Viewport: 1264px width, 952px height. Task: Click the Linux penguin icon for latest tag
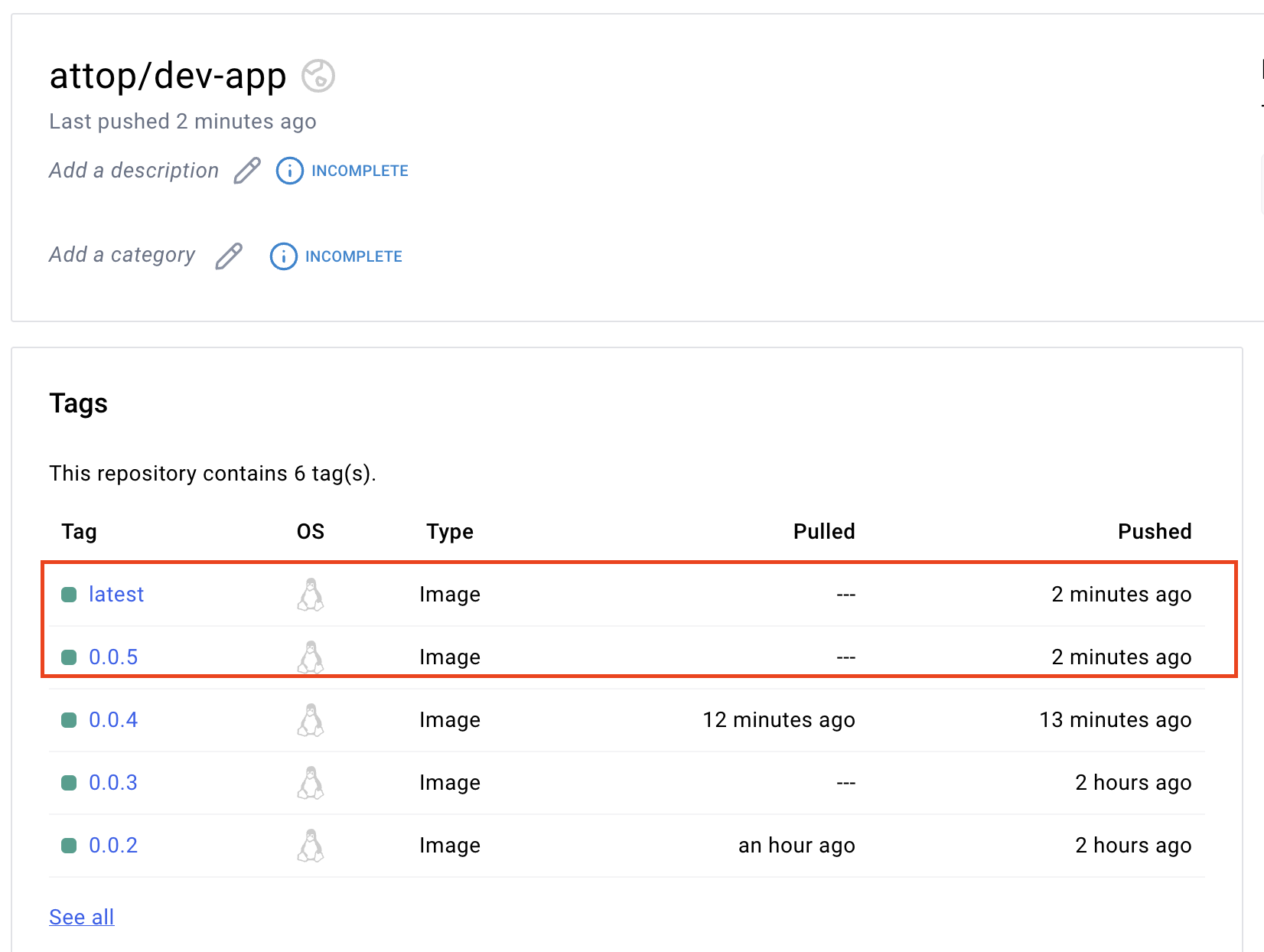[x=311, y=595]
